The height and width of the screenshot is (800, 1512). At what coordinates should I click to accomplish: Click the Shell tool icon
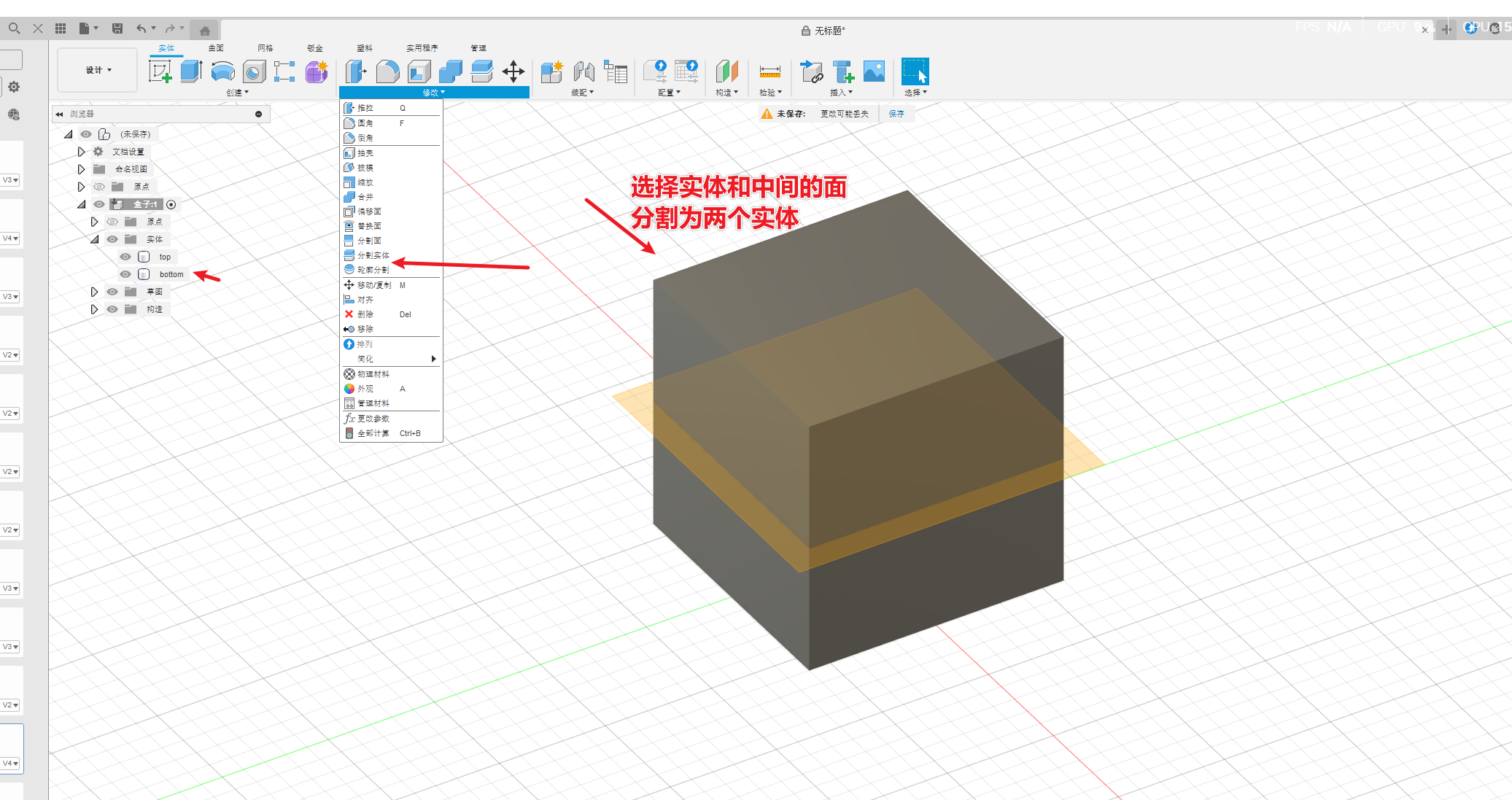pos(419,71)
